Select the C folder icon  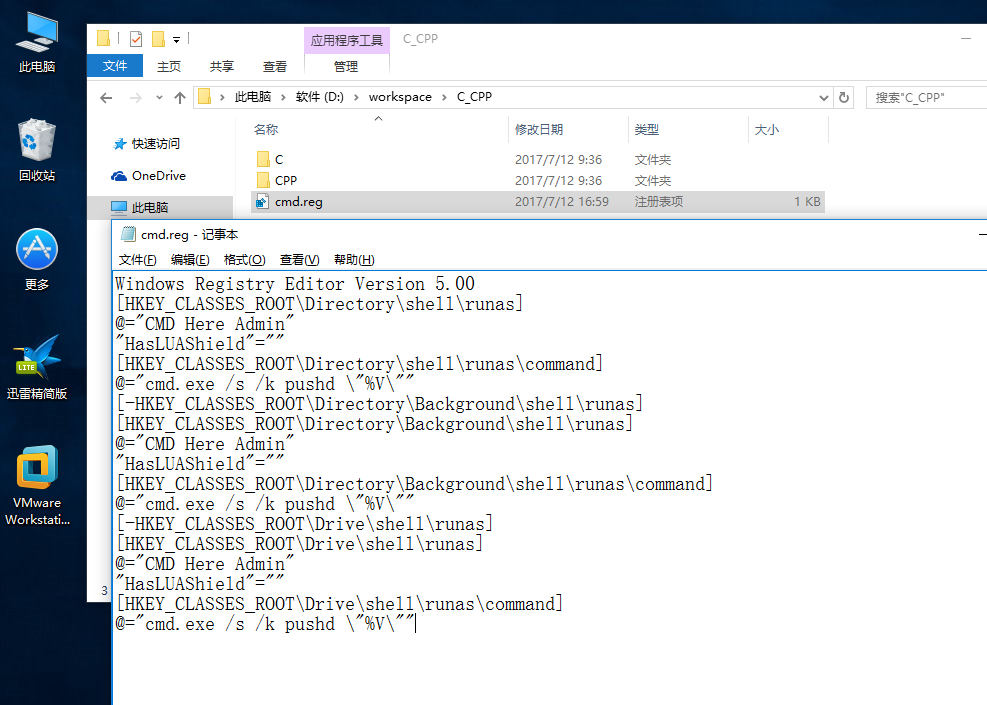[263, 159]
